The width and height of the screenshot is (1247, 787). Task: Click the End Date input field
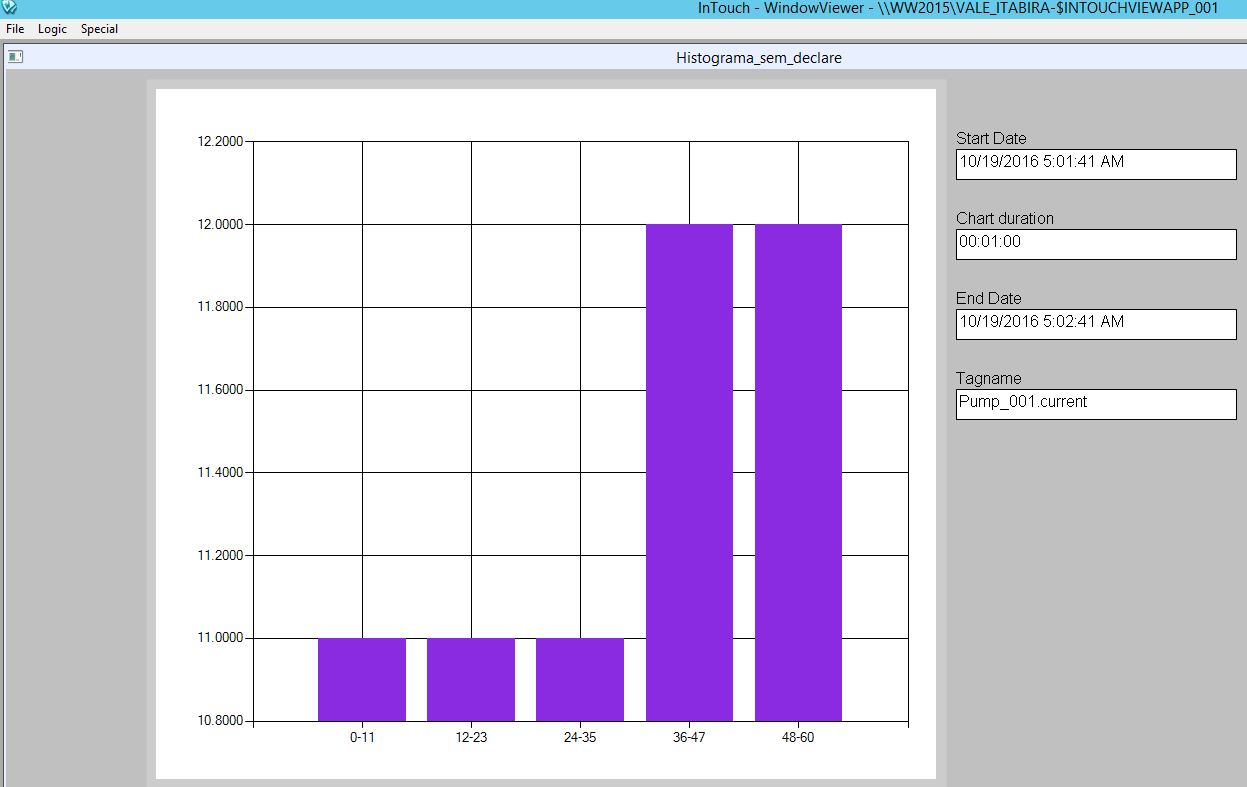click(x=1095, y=323)
